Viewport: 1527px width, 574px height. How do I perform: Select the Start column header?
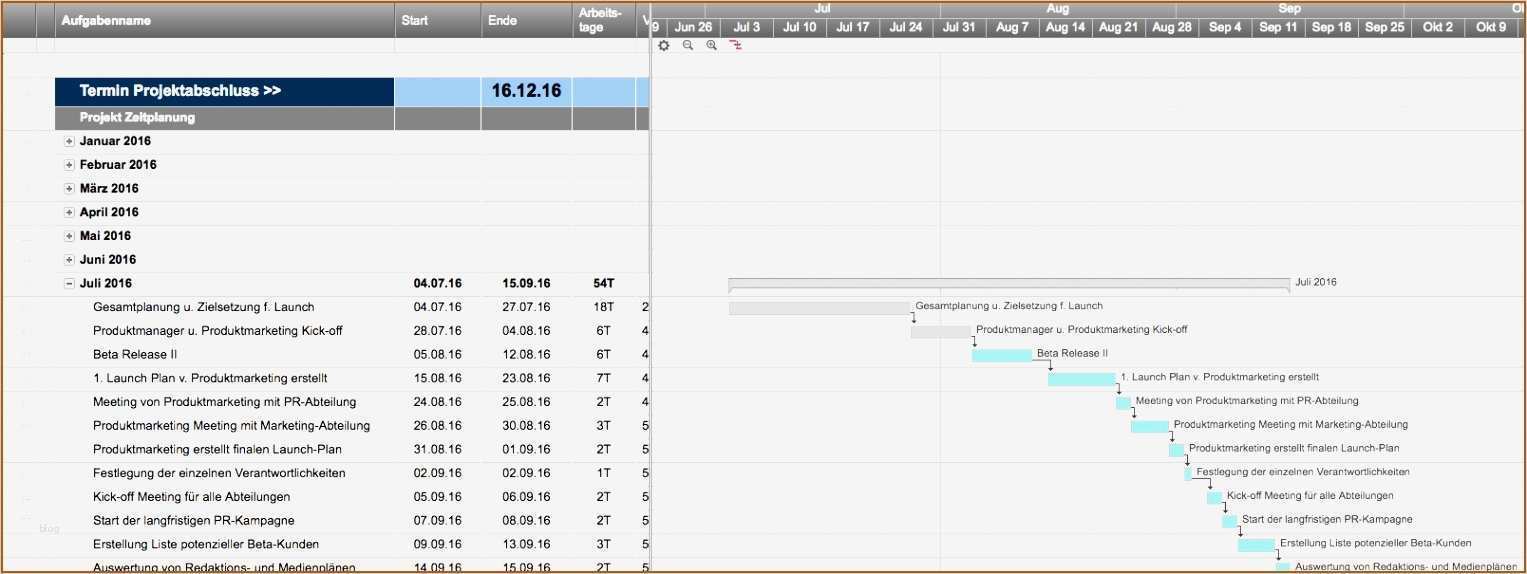pyautogui.click(x=437, y=20)
